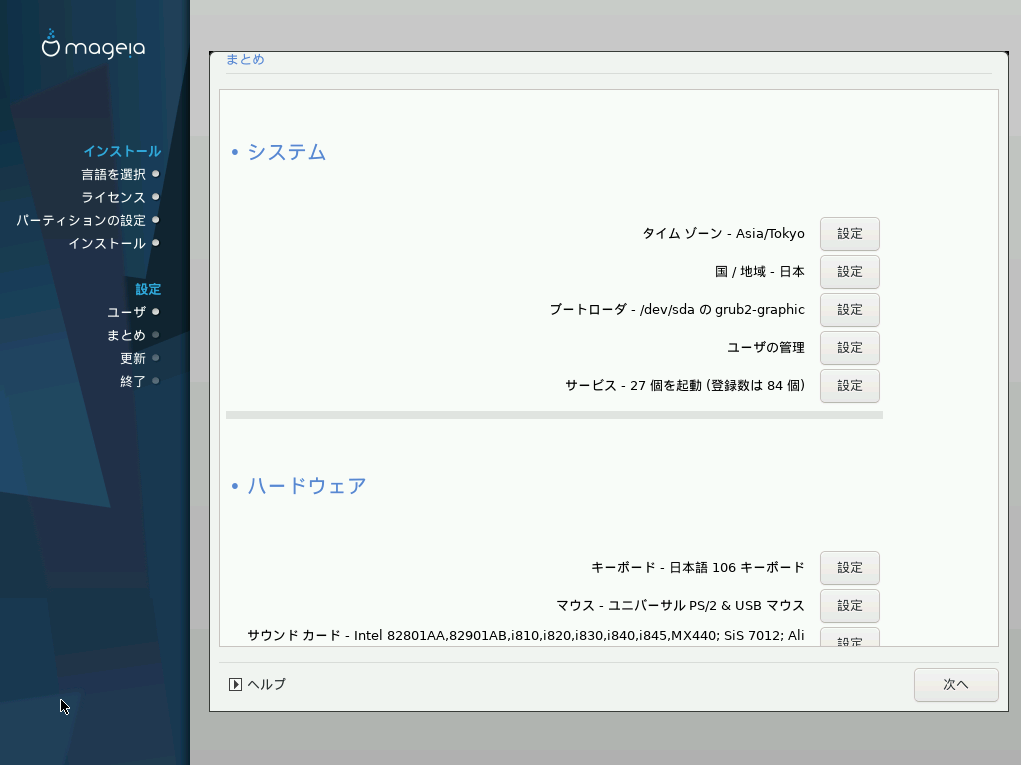Screen dimensions: 1021x765
Task: Click the Mageia logo in the sidebar
Action: tap(93, 46)
